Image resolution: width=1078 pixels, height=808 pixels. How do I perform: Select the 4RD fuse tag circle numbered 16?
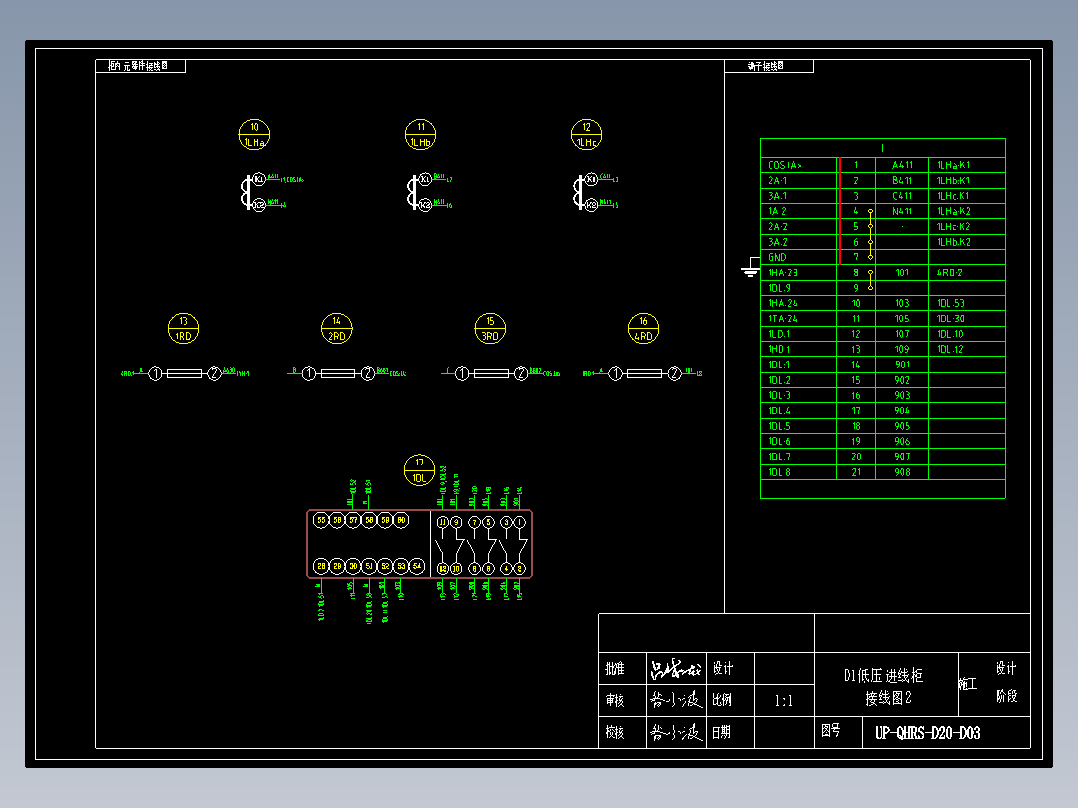point(643,328)
